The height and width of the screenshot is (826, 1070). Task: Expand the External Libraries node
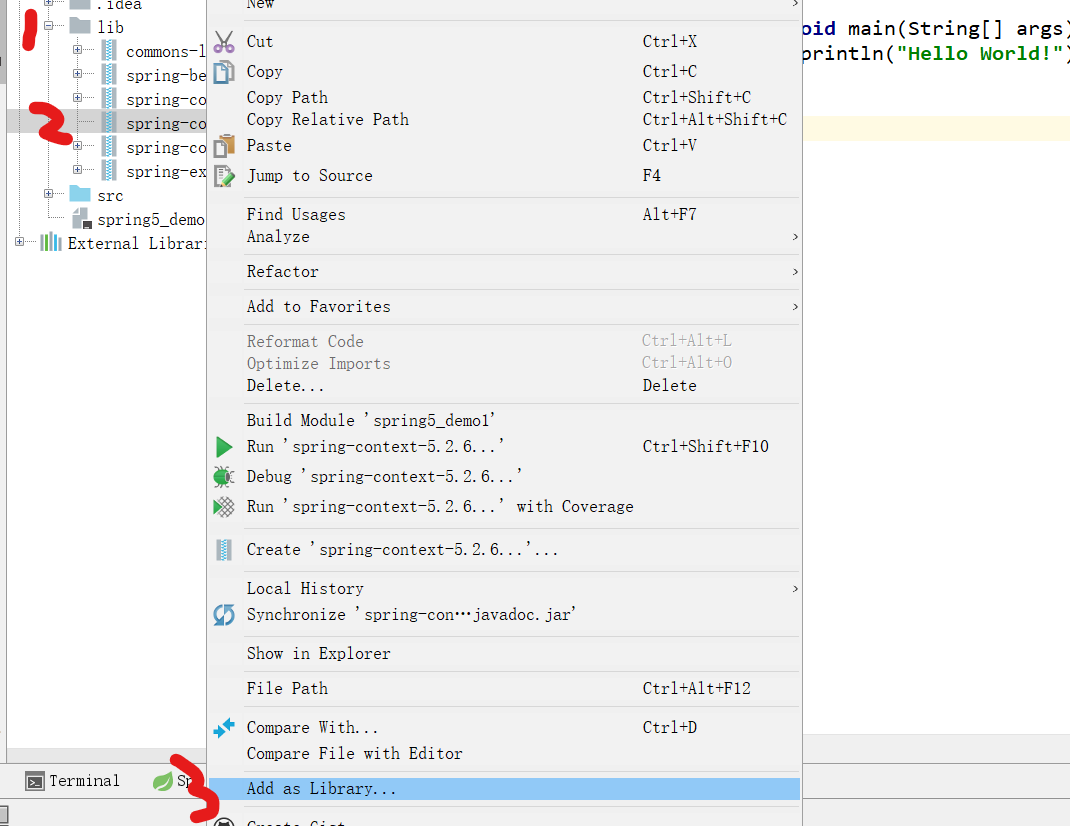click(x=20, y=242)
